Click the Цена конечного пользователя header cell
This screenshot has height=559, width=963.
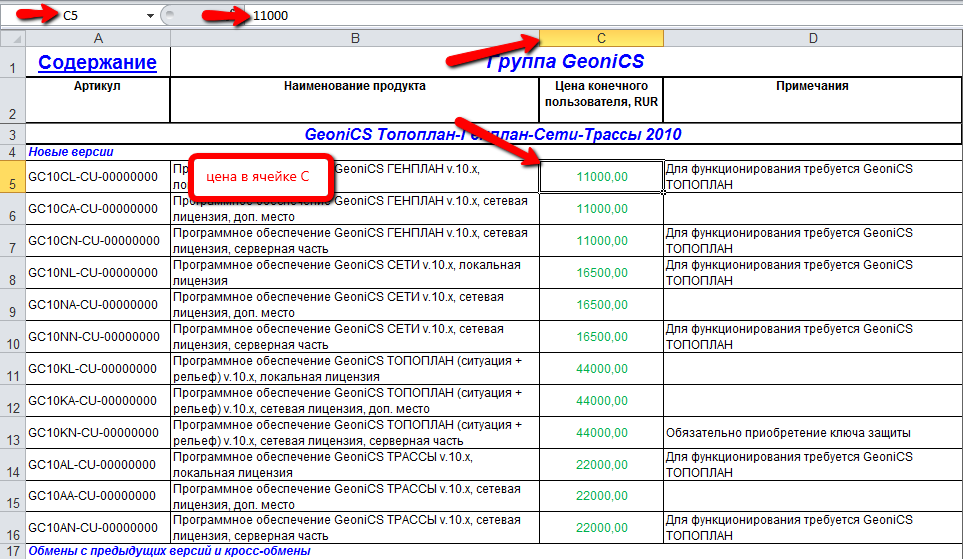tap(601, 100)
